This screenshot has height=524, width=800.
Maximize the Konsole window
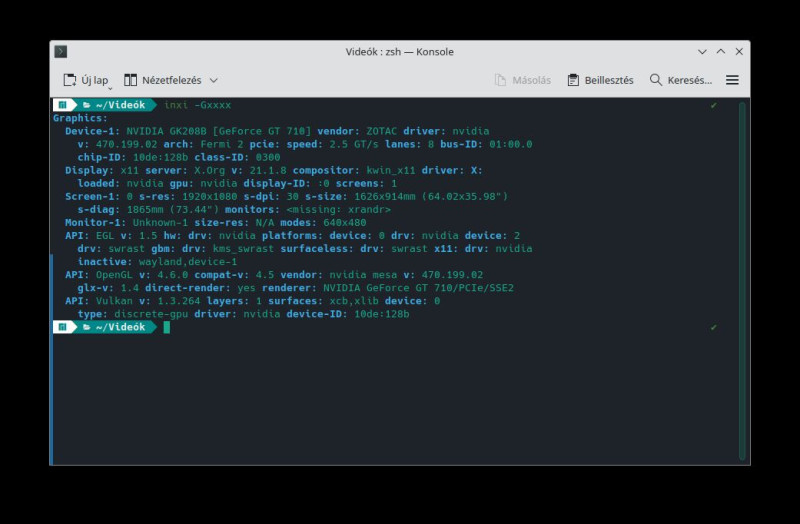click(720, 52)
